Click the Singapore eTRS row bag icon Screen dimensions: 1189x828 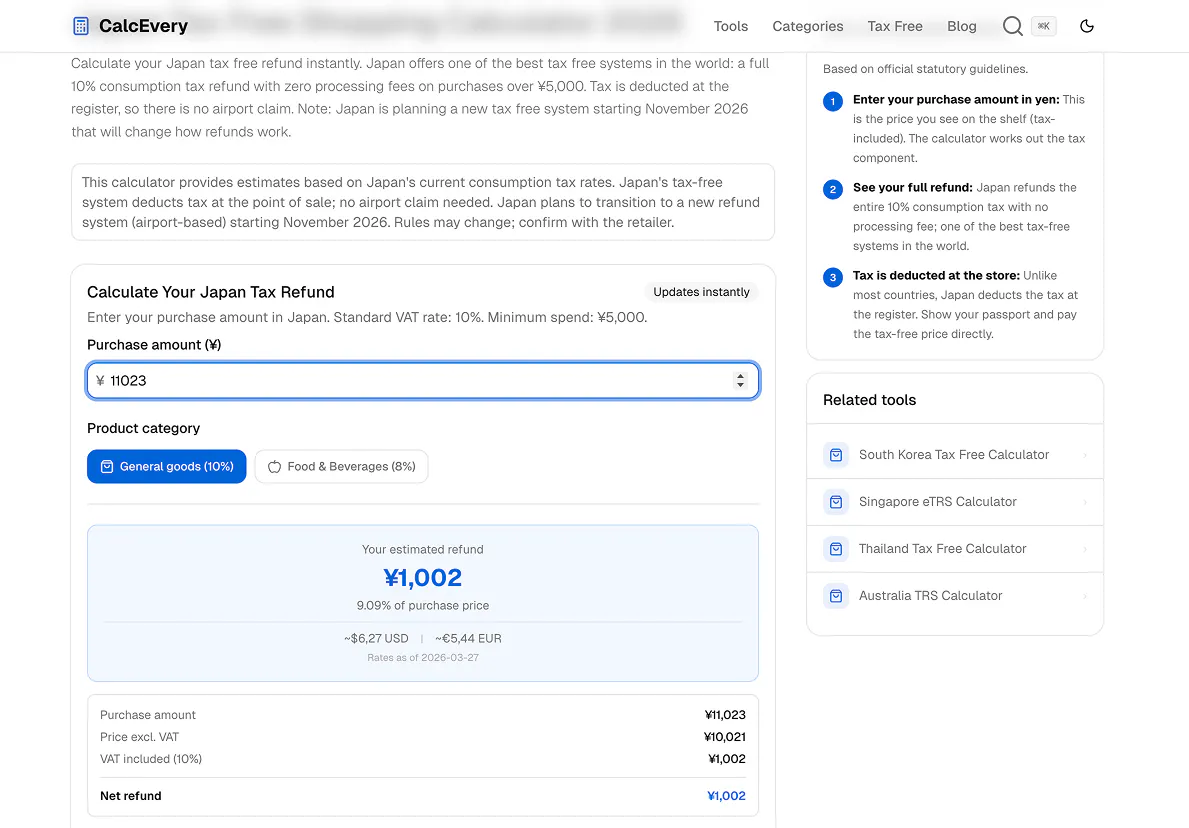coord(836,502)
